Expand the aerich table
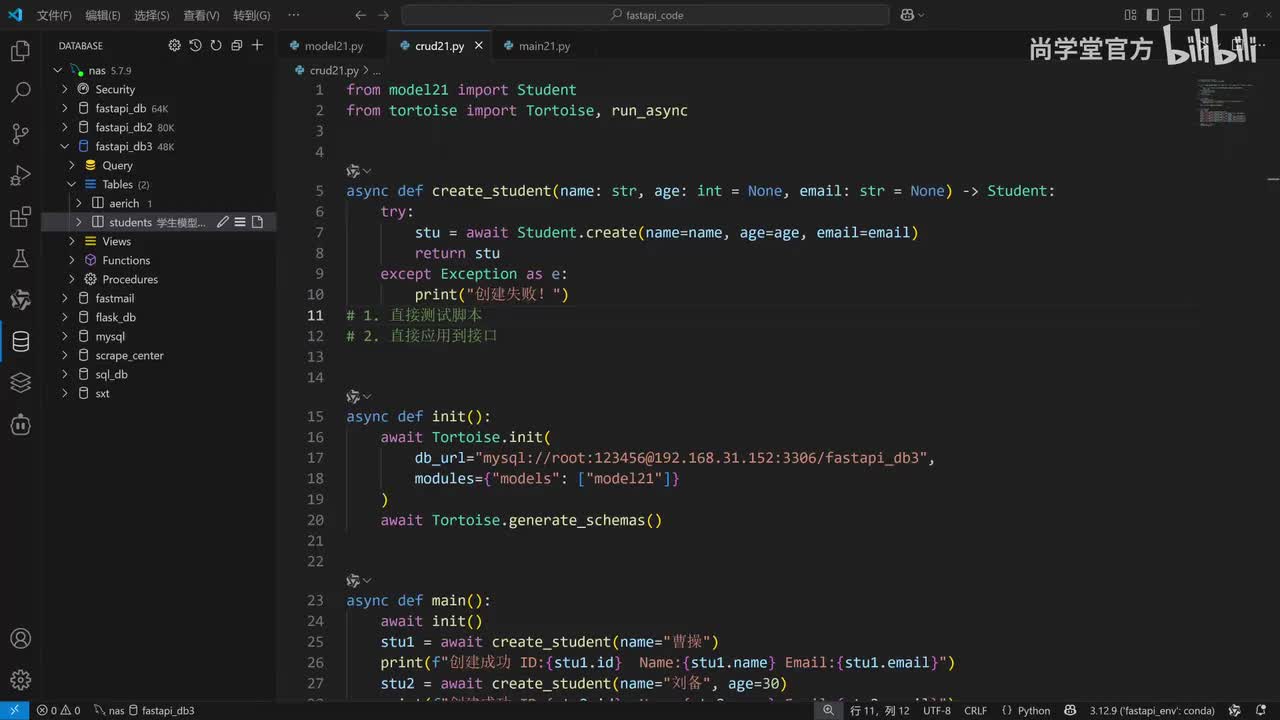The width and height of the screenshot is (1280, 720). pyautogui.click(x=79, y=204)
